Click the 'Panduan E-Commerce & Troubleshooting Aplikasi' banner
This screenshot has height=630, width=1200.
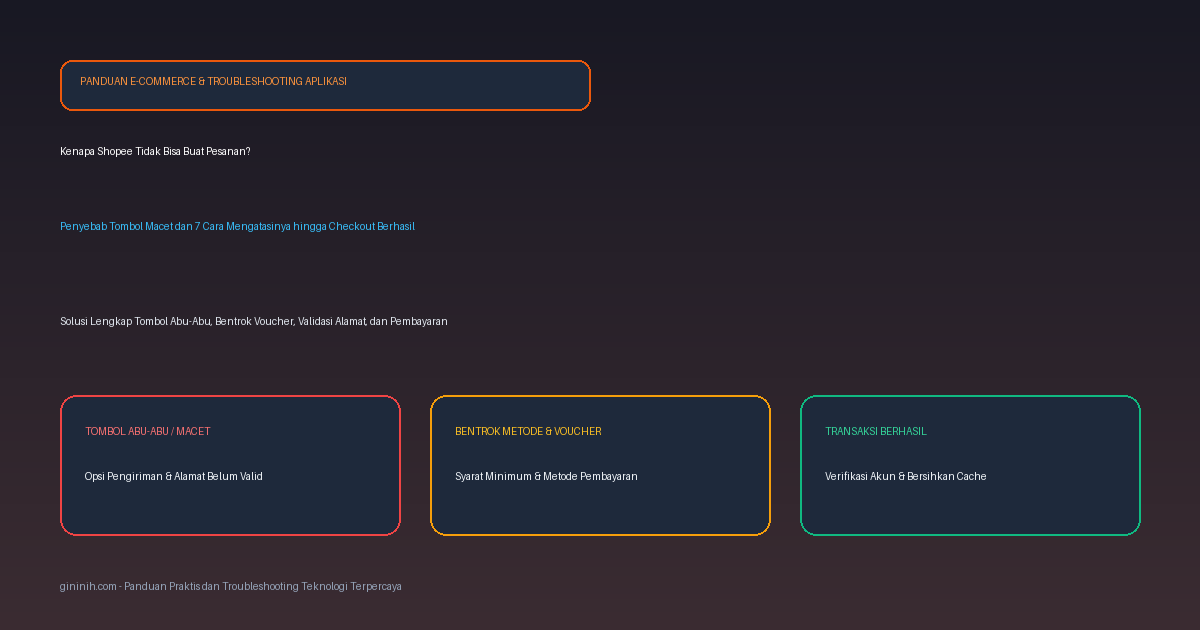pos(325,85)
